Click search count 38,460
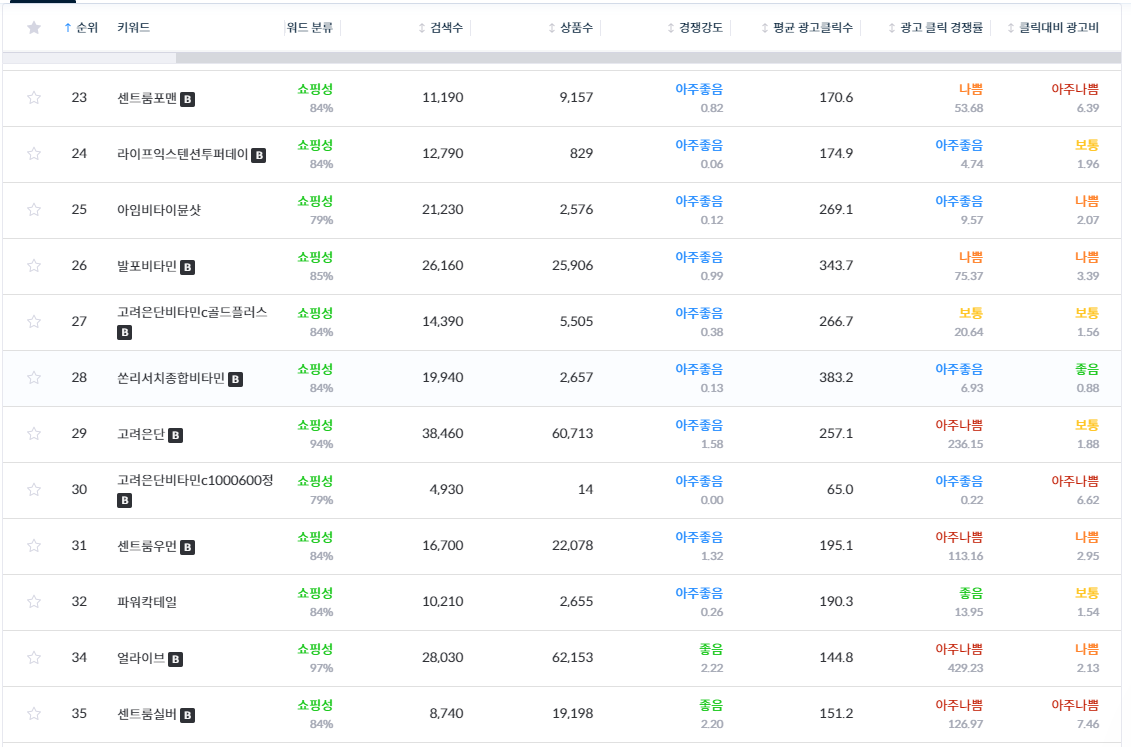Viewport: 1131px width, 747px height. point(443,433)
